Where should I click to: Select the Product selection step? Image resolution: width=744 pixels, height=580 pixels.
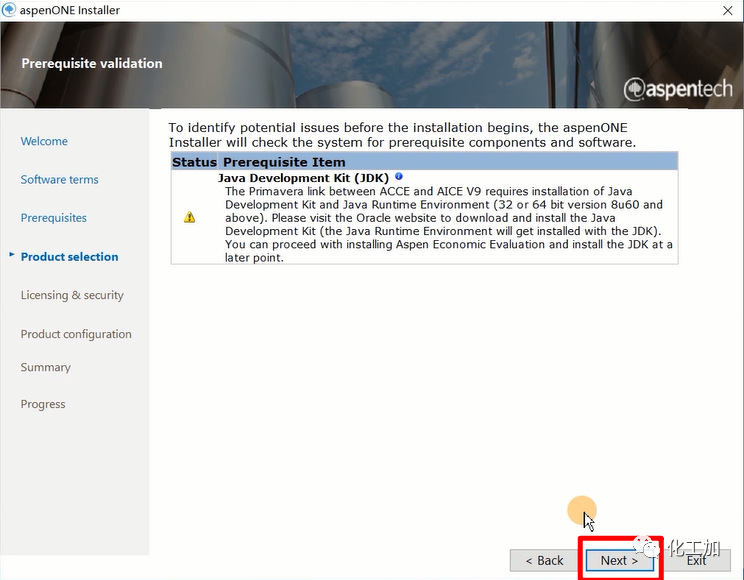coord(69,257)
